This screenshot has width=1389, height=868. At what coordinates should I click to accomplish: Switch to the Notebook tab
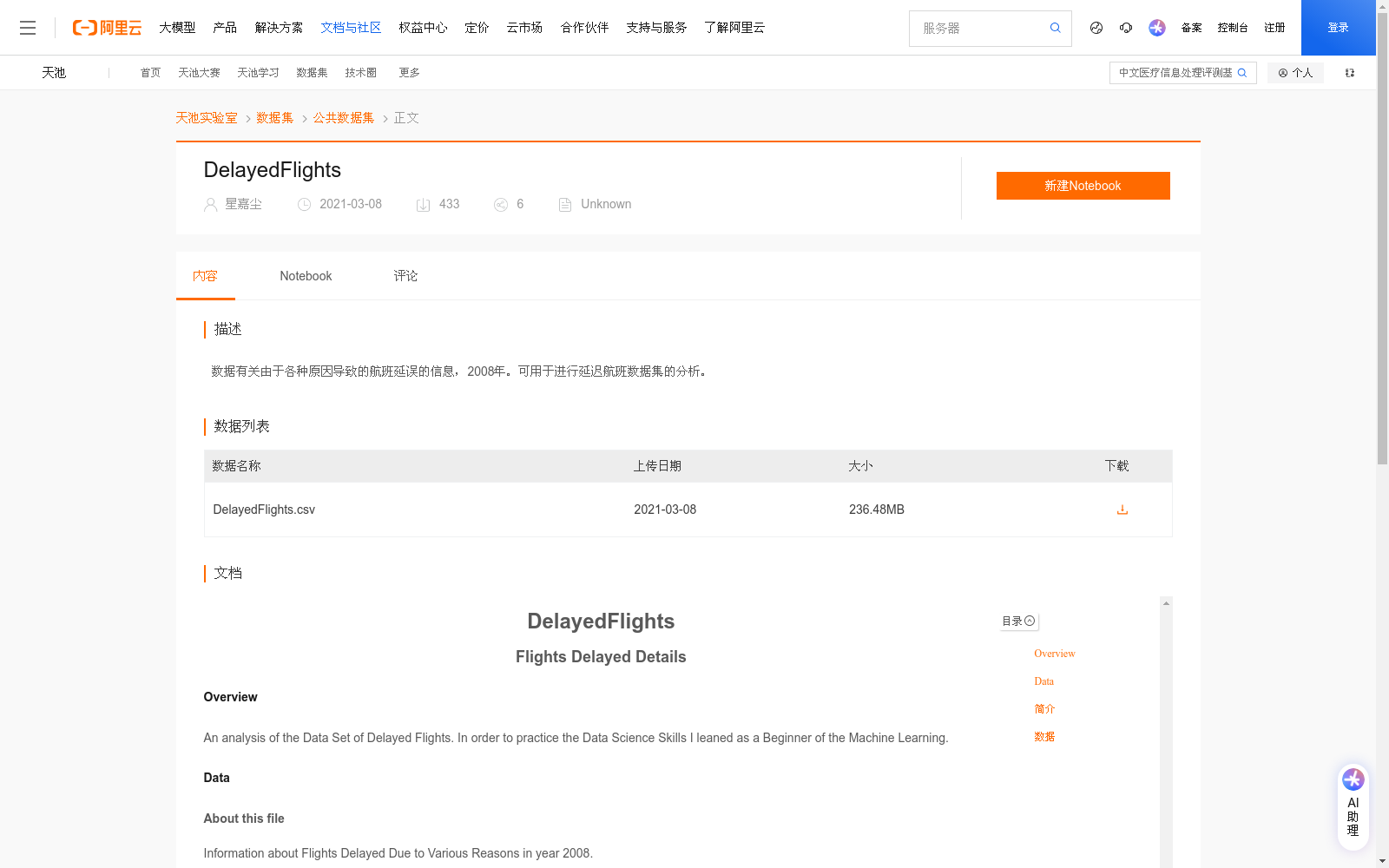306,276
